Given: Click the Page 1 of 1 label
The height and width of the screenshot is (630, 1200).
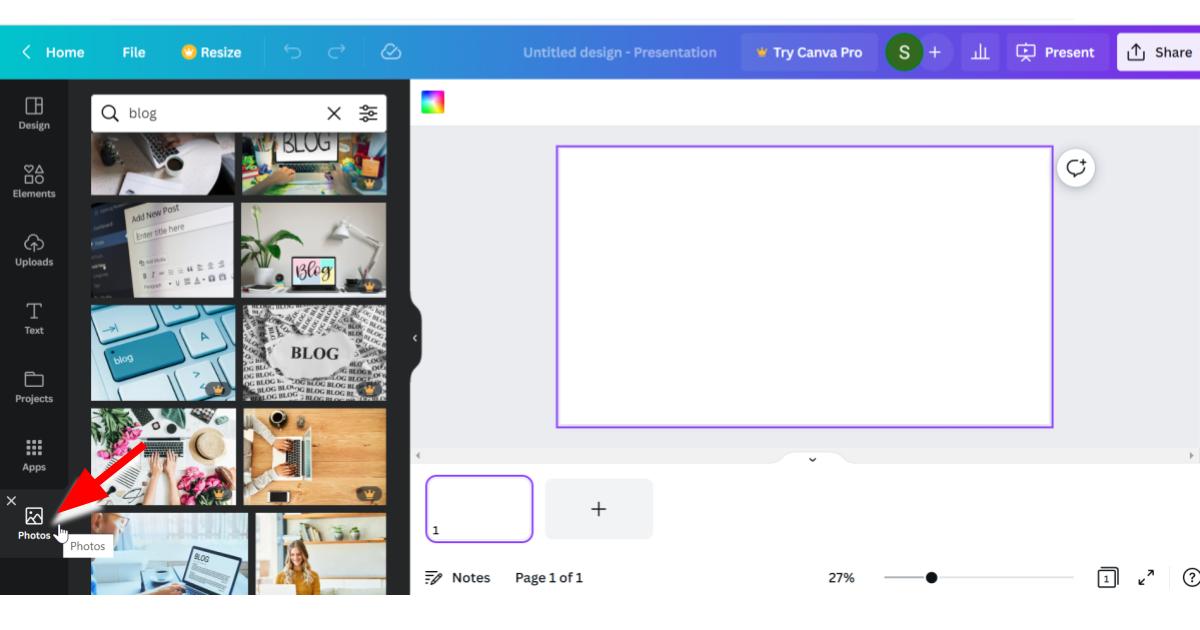Looking at the screenshot, I should pyautogui.click(x=549, y=577).
